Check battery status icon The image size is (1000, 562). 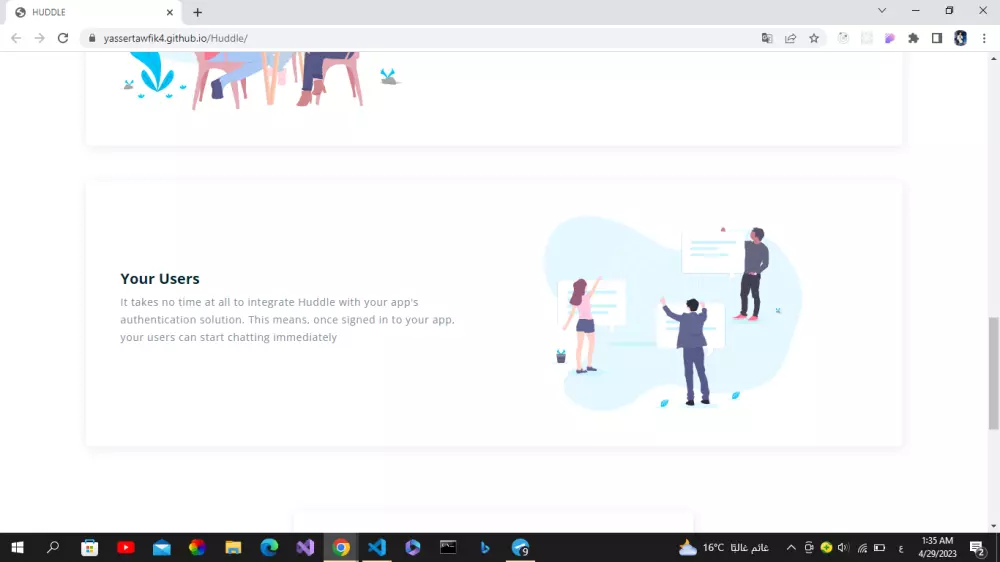[x=879, y=547]
